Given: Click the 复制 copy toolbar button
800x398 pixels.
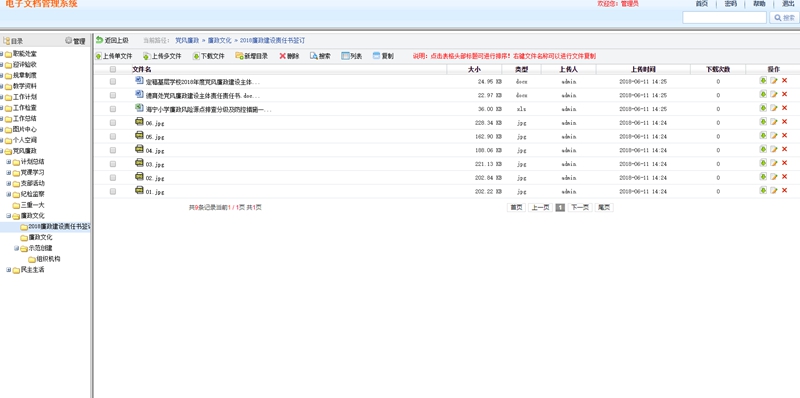Looking at the screenshot, I should tap(383, 56).
